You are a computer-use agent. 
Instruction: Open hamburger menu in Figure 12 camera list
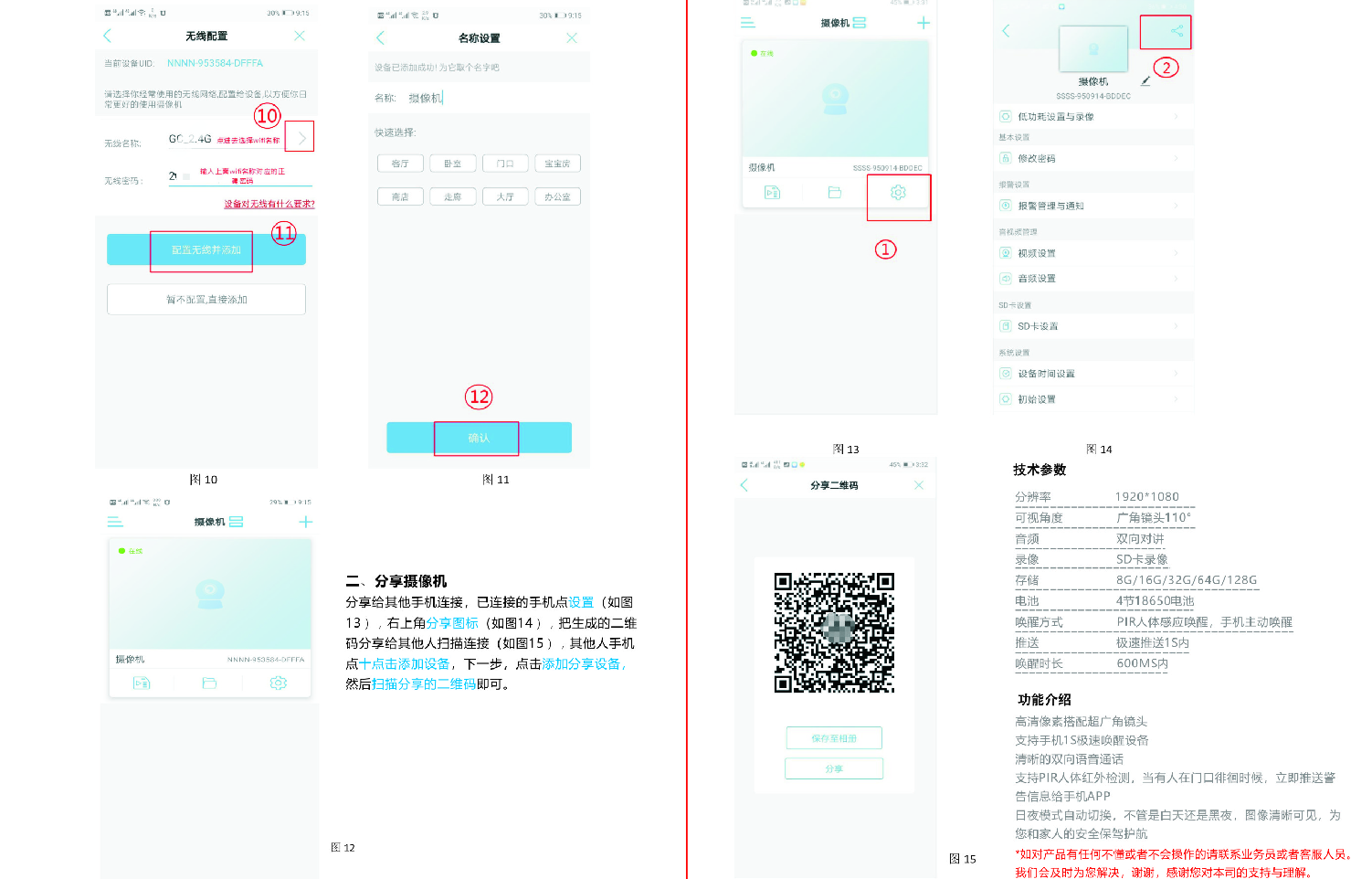click(x=115, y=522)
